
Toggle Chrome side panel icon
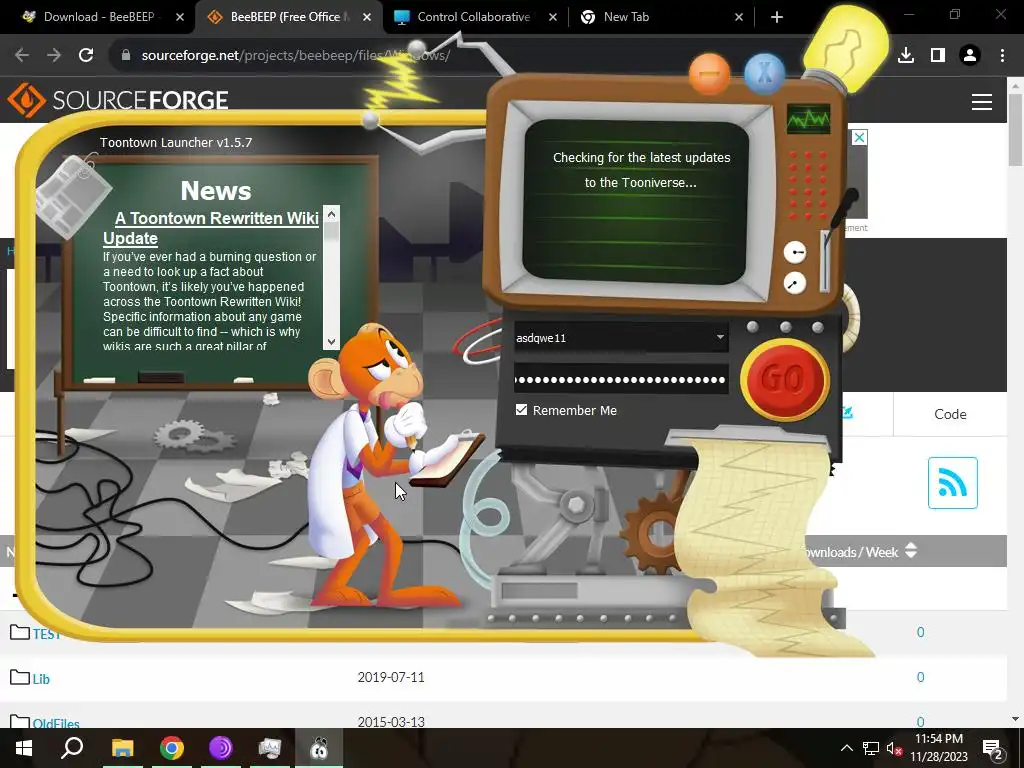tap(938, 55)
